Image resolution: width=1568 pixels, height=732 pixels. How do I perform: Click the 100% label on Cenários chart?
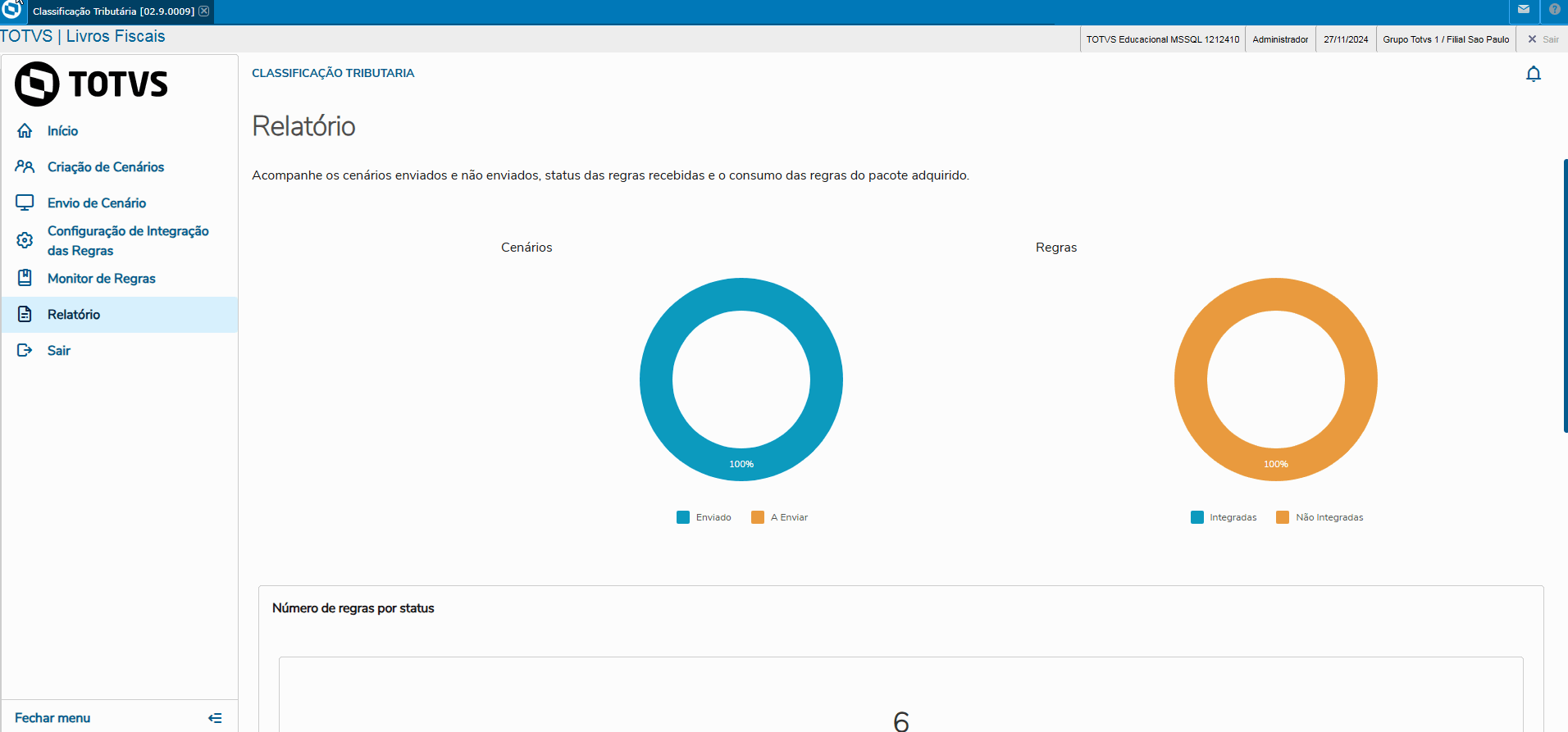pyautogui.click(x=741, y=464)
